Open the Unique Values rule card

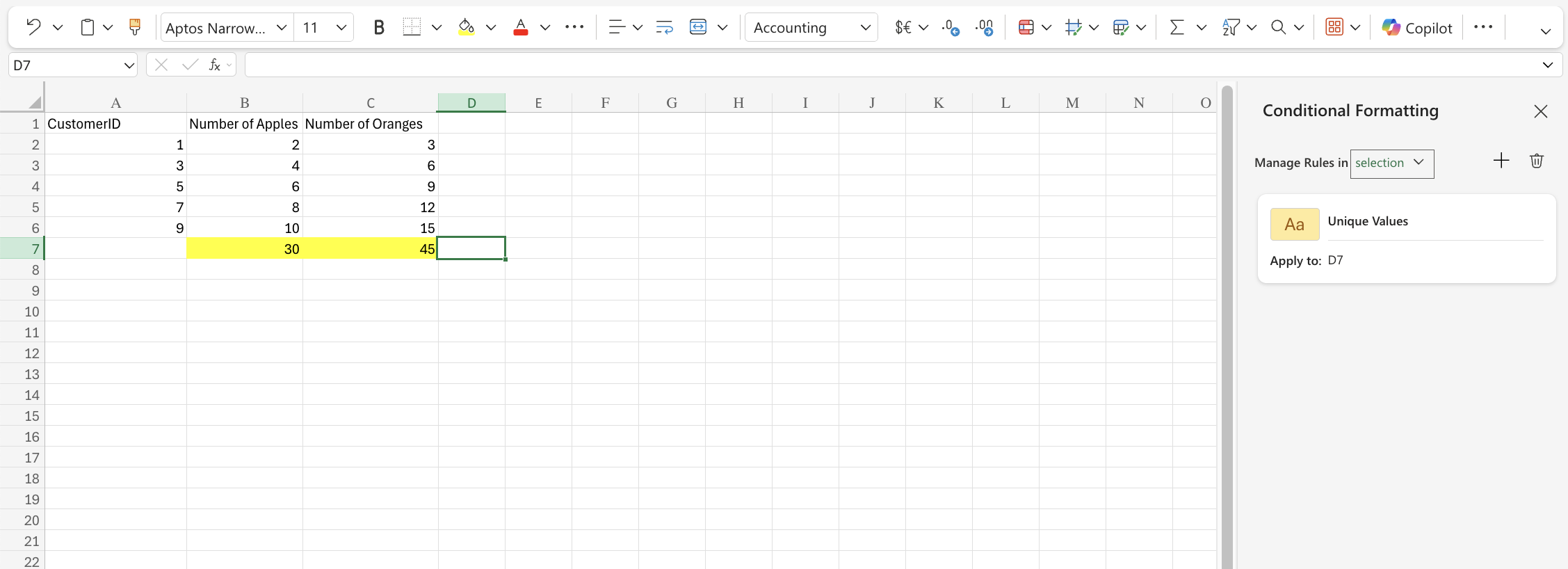pyautogui.click(x=1407, y=239)
